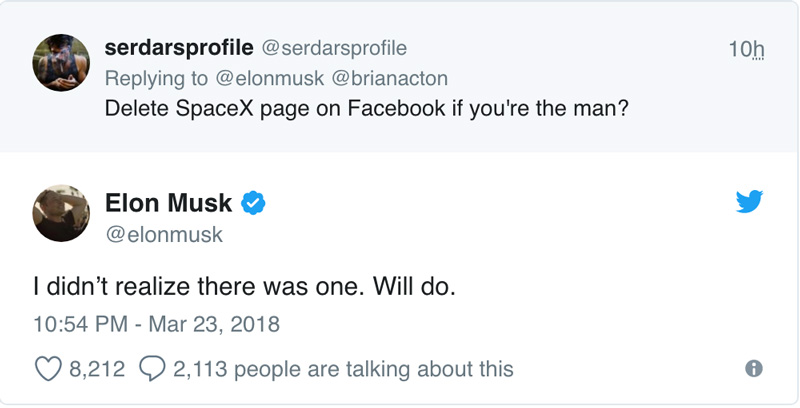This screenshot has width=800, height=408.
Task: Click the @elonmusk handle under Elon Musk
Action: click(x=164, y=234)
